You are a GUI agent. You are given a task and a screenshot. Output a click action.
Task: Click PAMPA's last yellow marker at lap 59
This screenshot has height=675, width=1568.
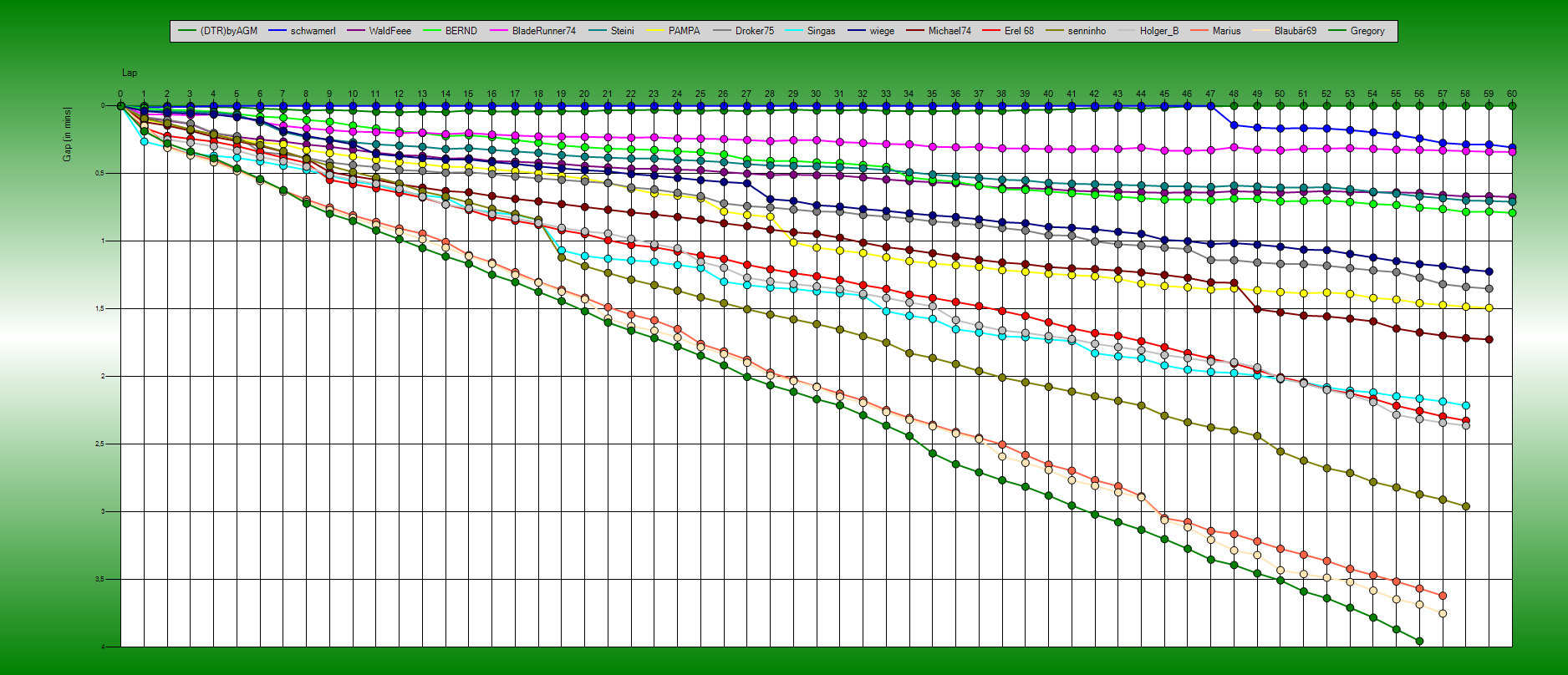(1489, 308)
